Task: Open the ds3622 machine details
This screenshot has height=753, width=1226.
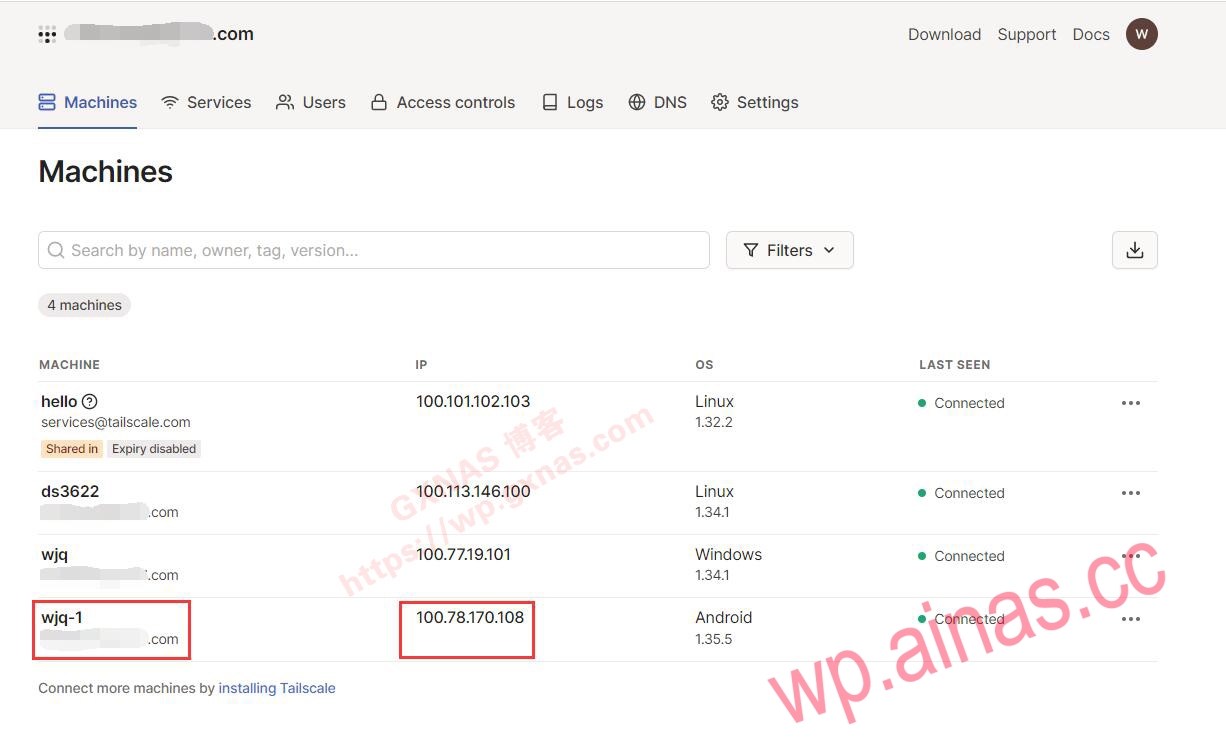Action: (70, 492)
